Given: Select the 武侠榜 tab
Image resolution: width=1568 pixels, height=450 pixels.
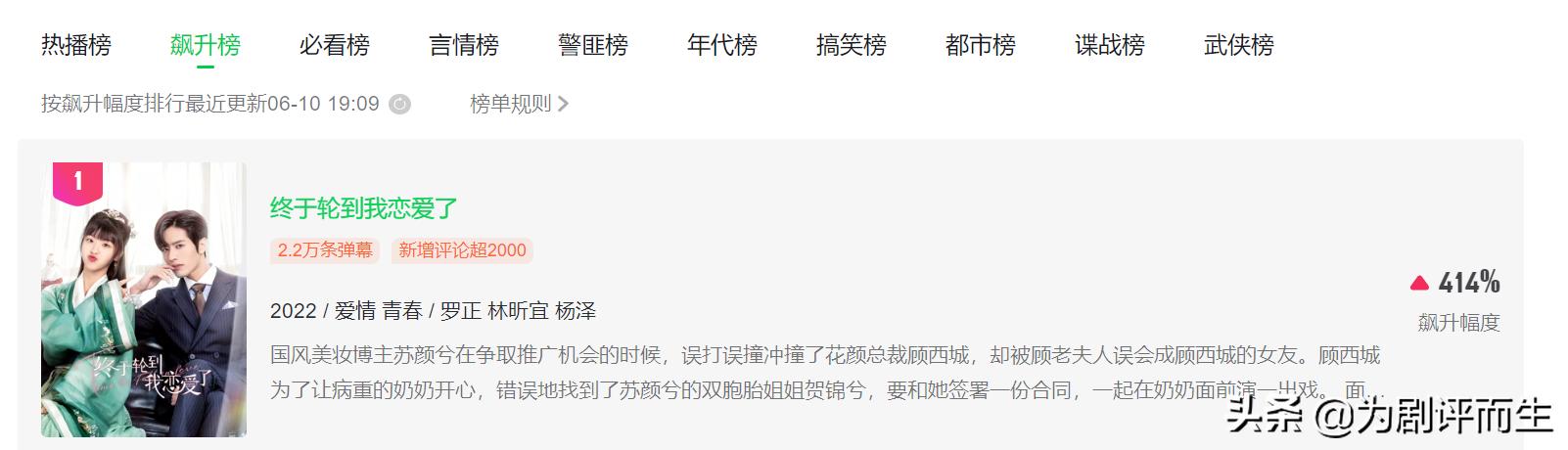Looking at the screenshot, I should pyautogui.click(x=1239, y=45).
